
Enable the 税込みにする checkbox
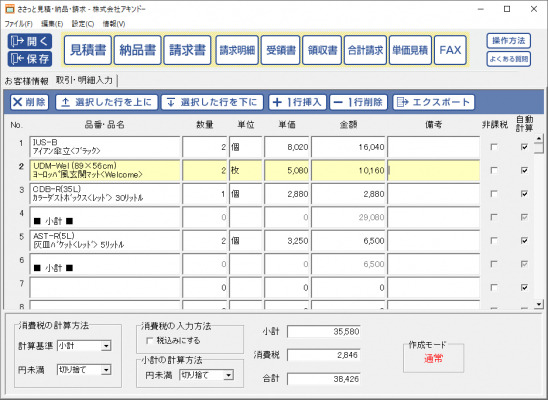point(149,340)
